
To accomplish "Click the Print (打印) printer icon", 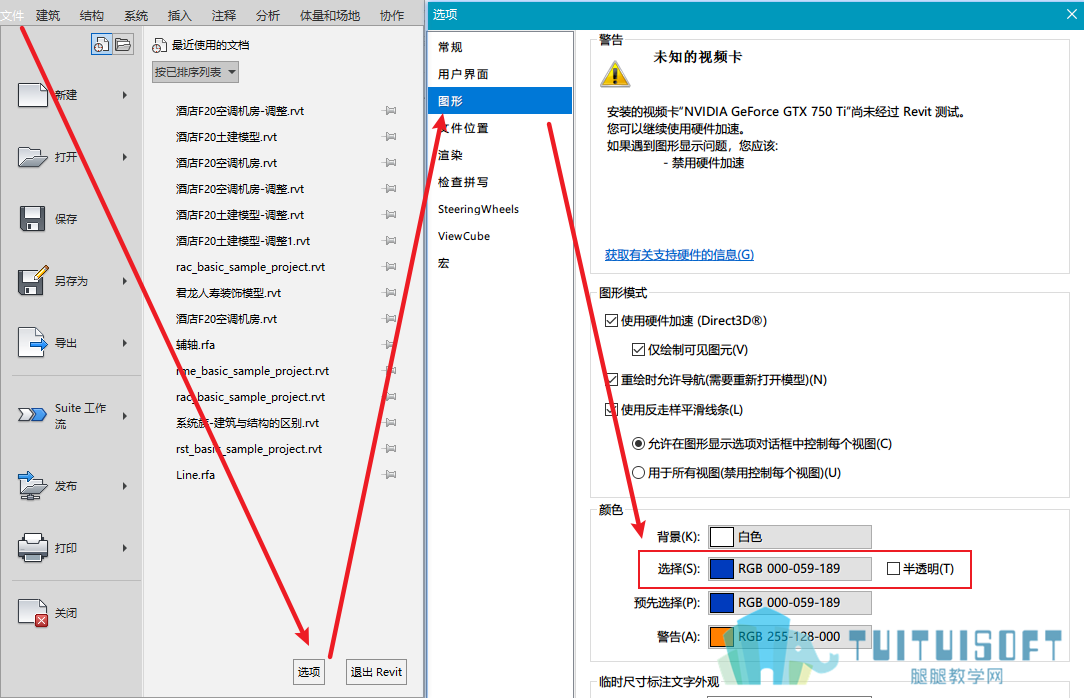I will [32, 547].
